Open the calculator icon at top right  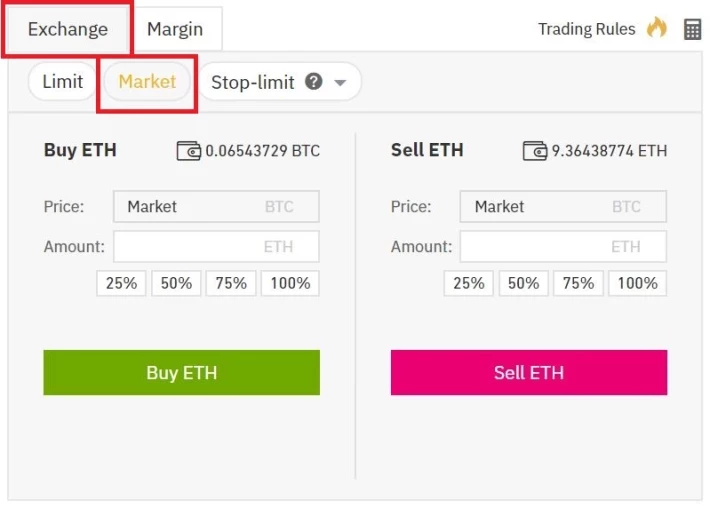[x=692, y=29]
